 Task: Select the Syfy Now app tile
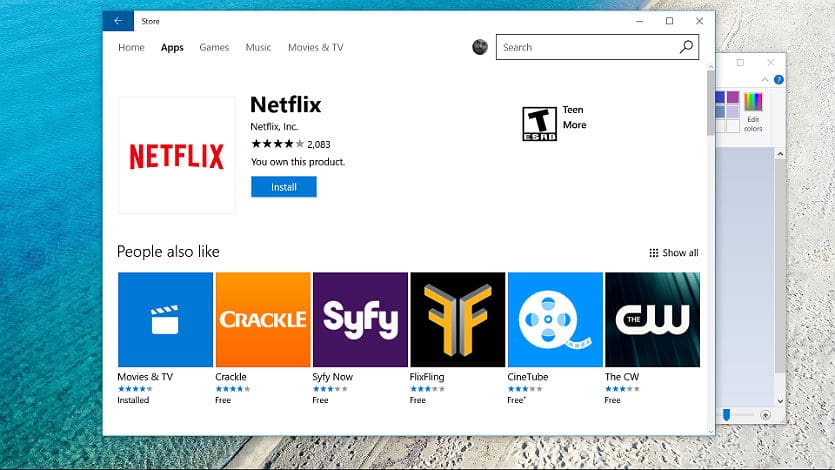tap(359, 319)
